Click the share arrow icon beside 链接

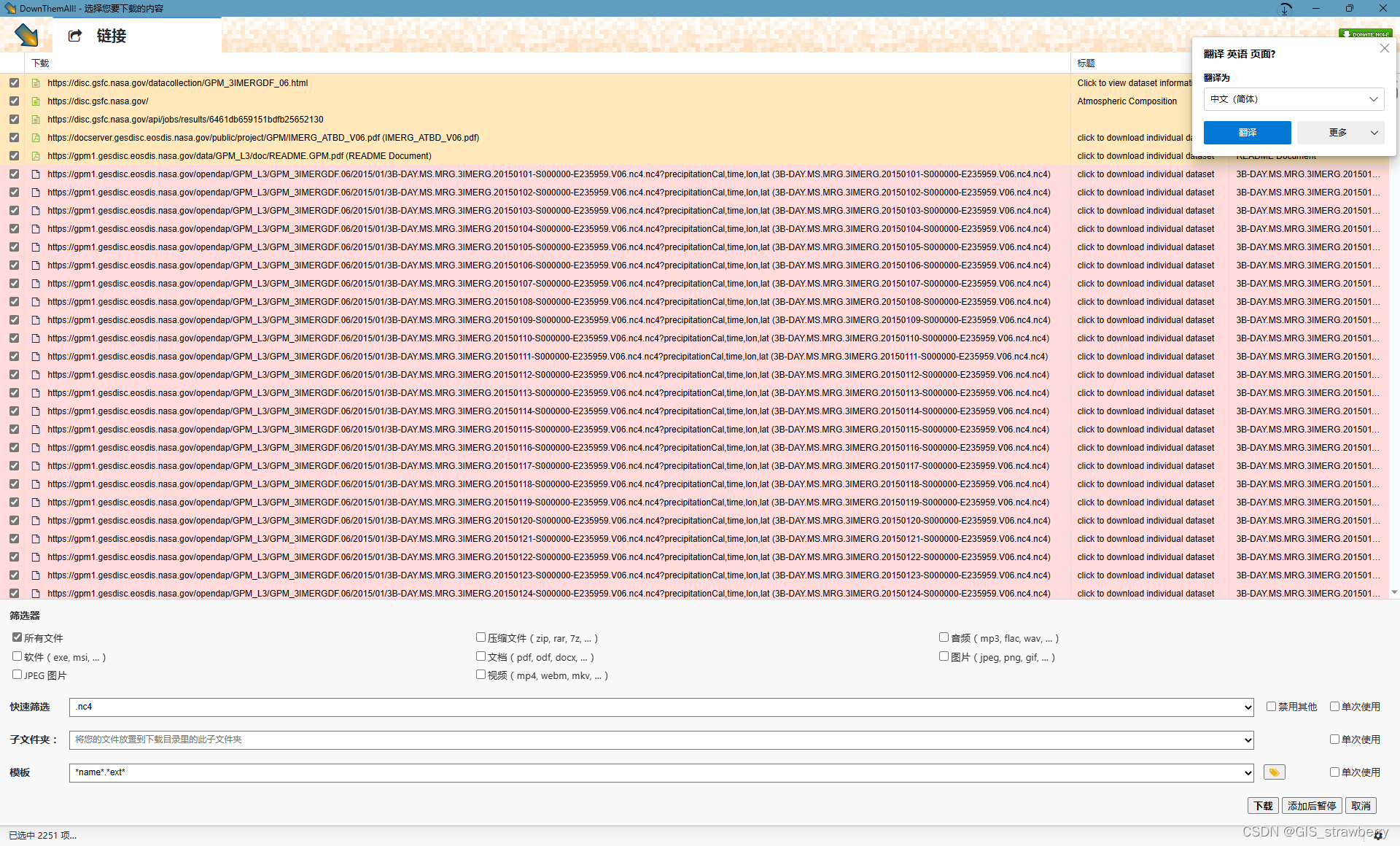[x=74, y=36]
